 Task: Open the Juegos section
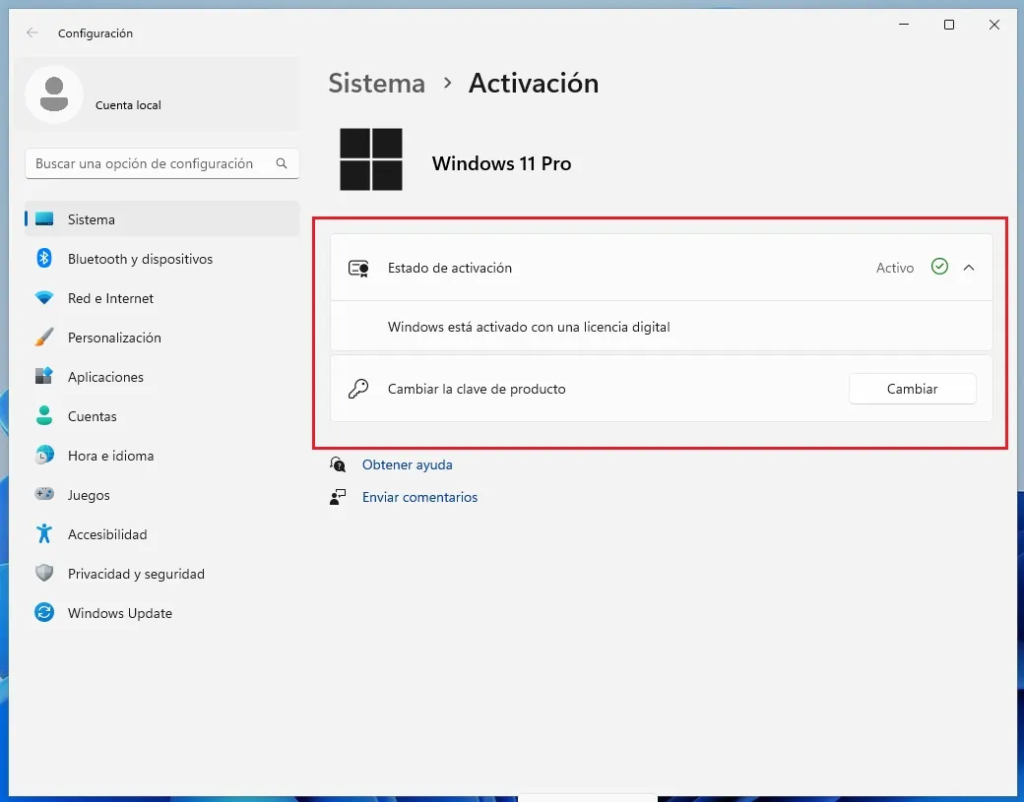tap(89, 495)
